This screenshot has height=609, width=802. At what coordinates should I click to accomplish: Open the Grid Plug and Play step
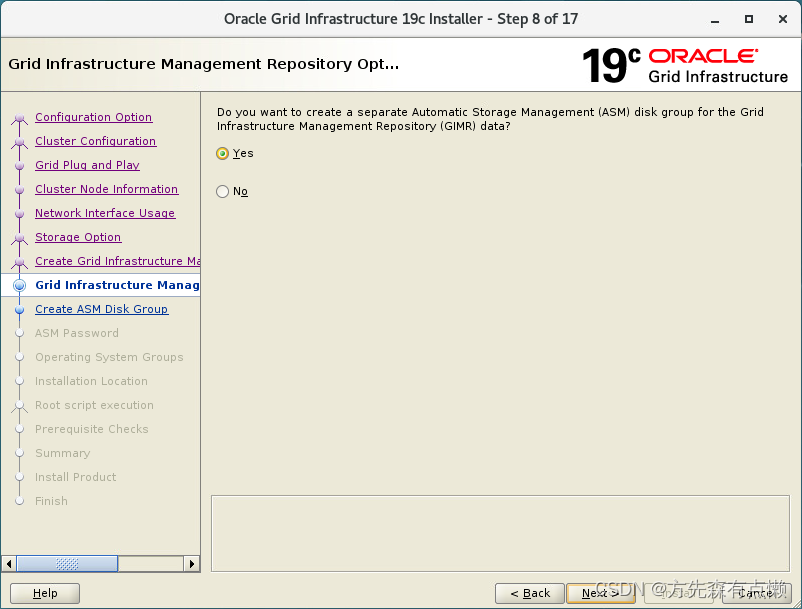tap(87, 165)
